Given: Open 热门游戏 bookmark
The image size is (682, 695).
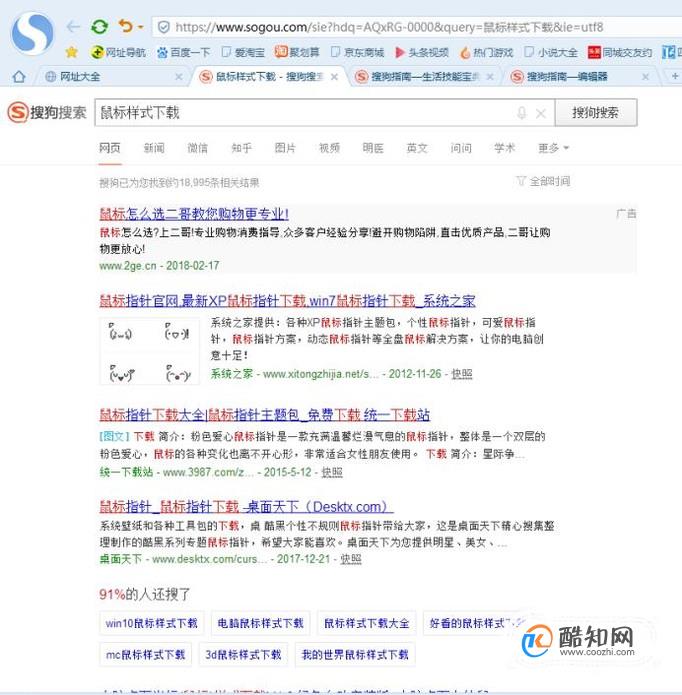Looking at the screenshot, I should click(487, 52).
